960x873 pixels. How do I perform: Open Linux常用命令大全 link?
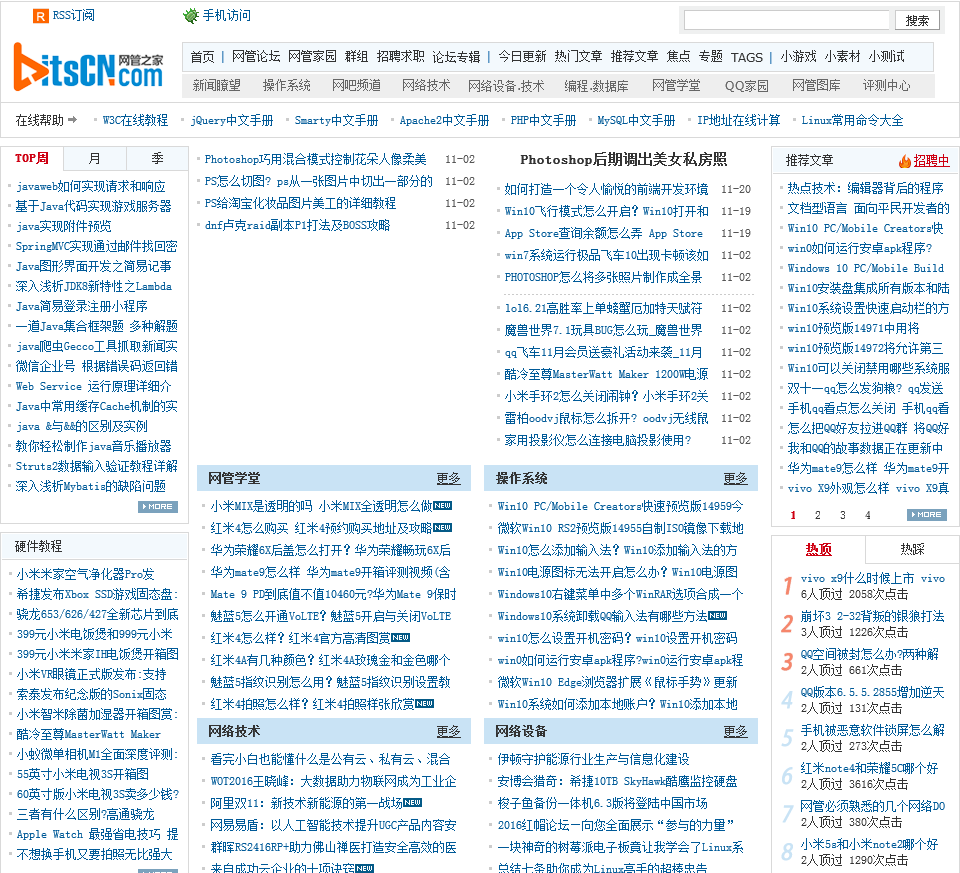tap(852, 121)
